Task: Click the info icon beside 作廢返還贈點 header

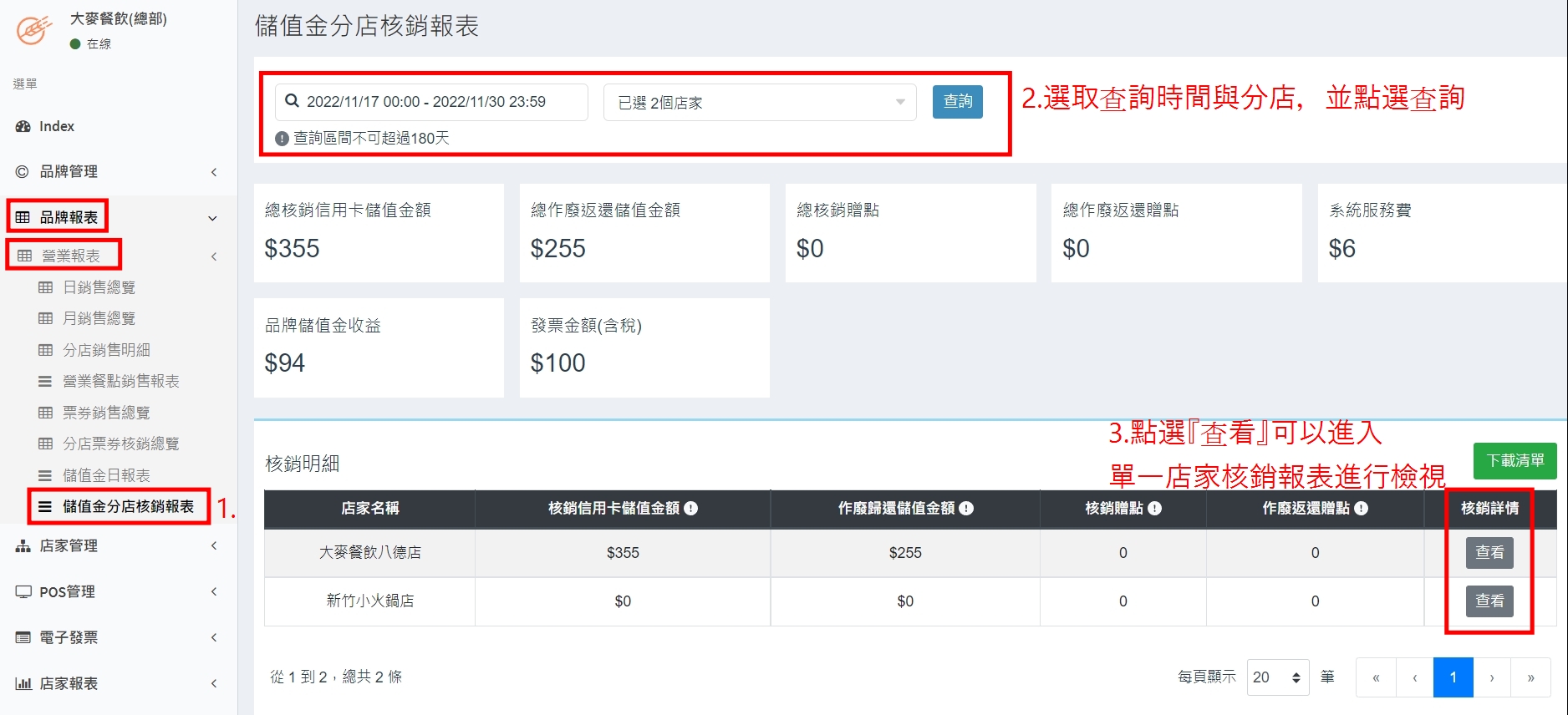Action: tap(1362, 509)
